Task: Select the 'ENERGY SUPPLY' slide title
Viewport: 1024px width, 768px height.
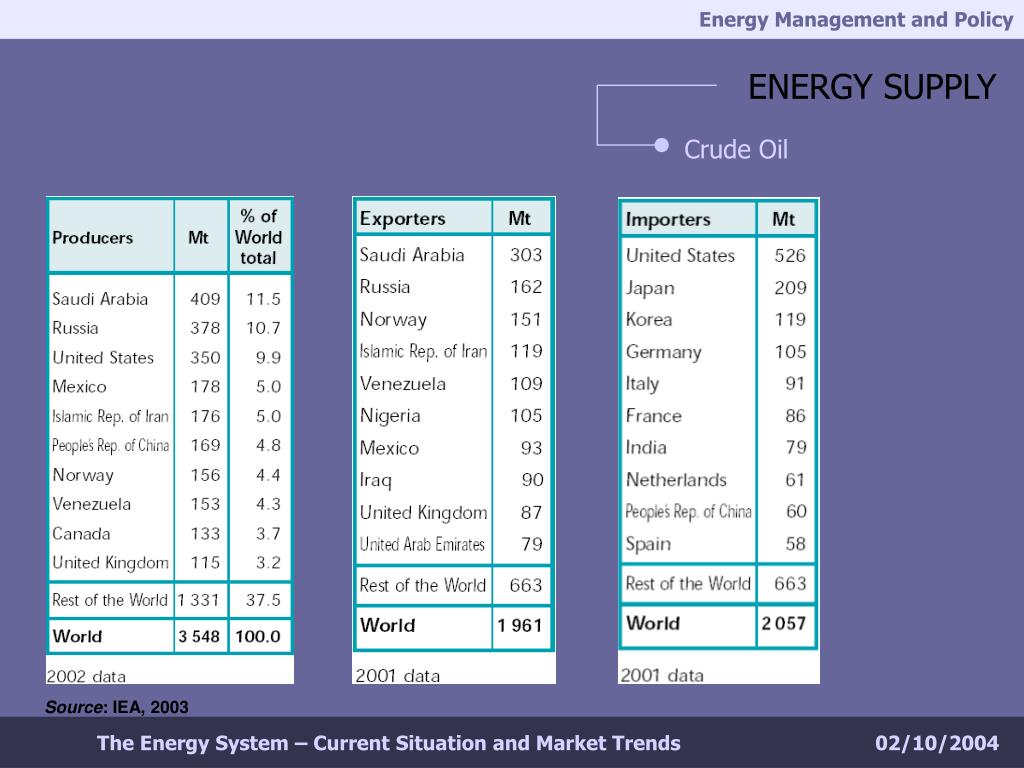Action: [x=872, y=87]
